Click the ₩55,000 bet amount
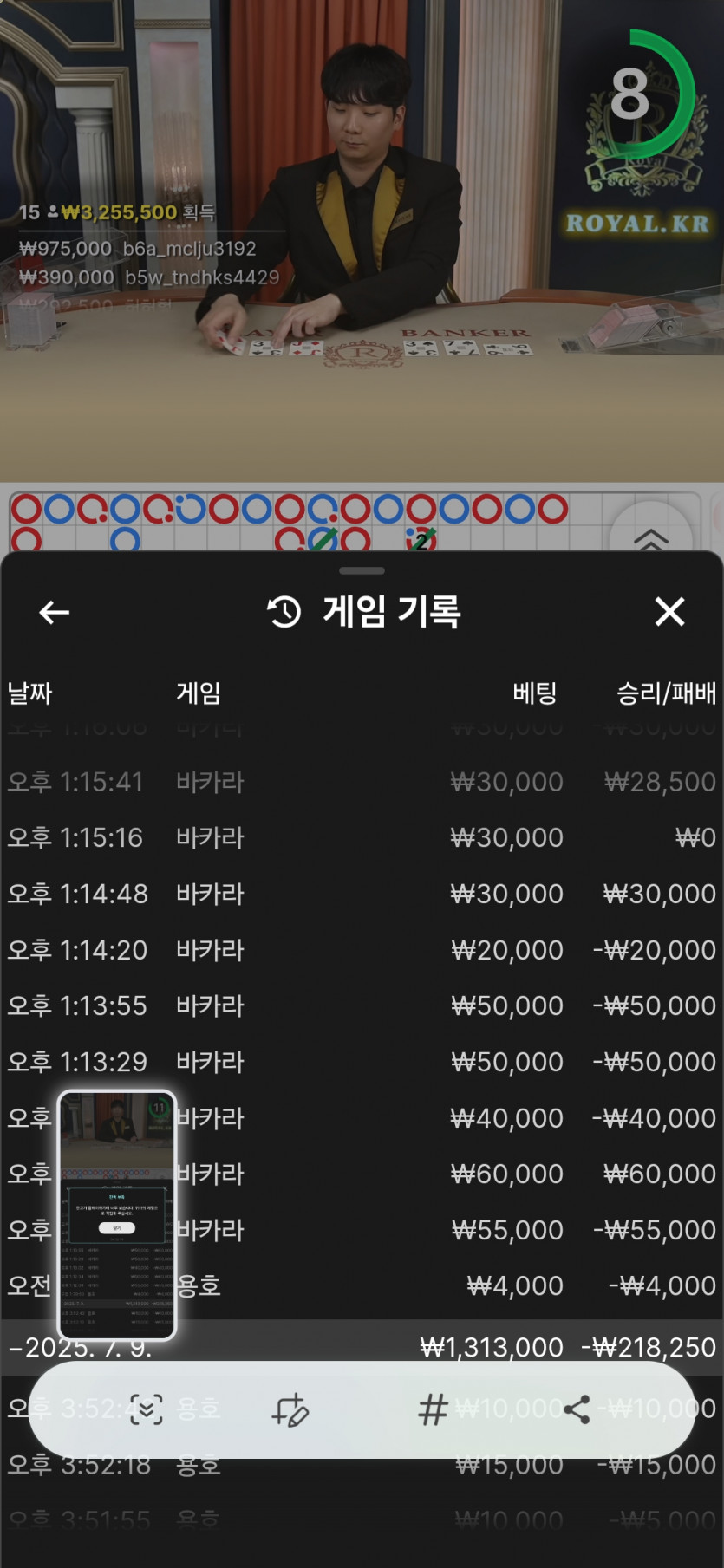724x1568 pixels. [x=507, y=1230]
